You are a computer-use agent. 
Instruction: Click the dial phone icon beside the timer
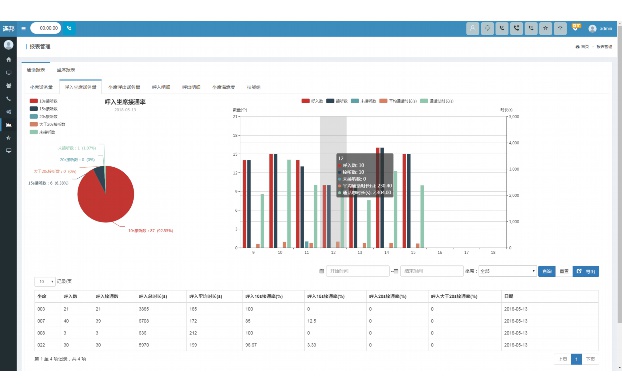tap(69, 28)
